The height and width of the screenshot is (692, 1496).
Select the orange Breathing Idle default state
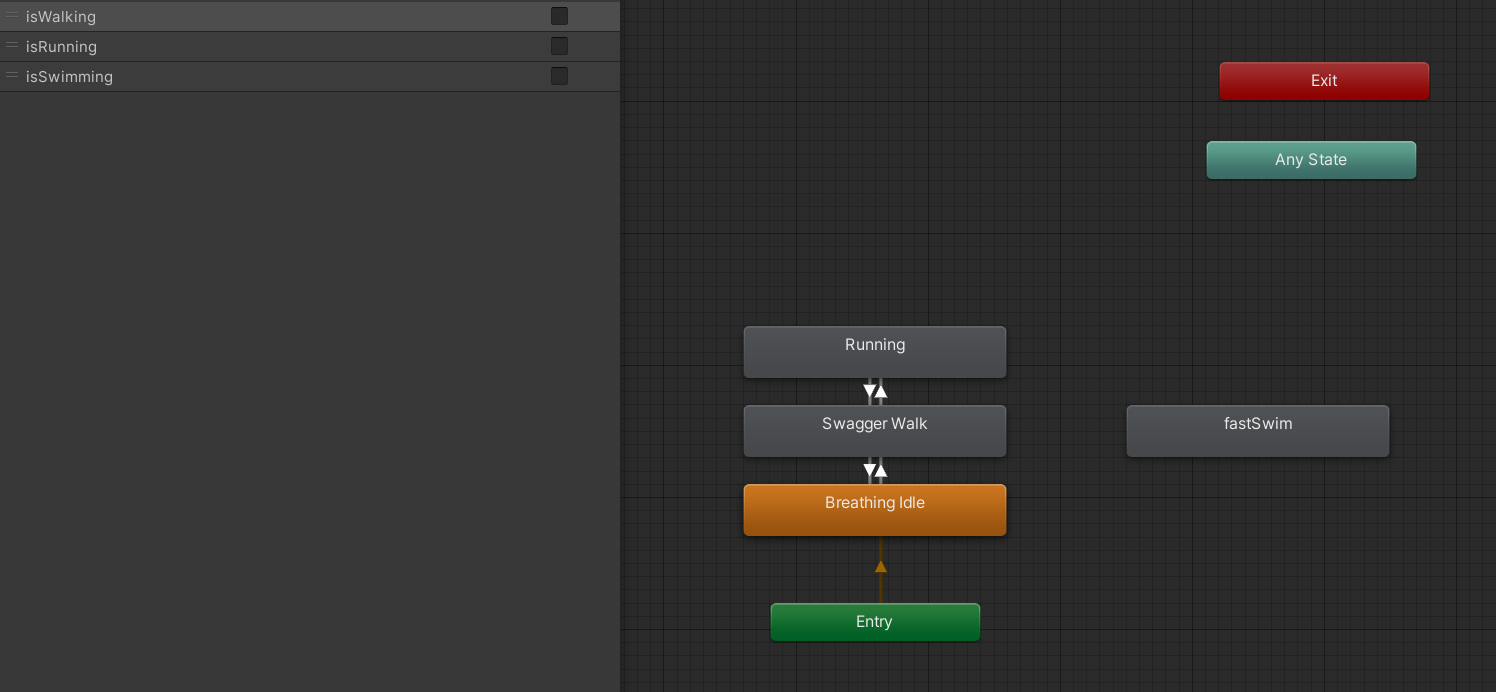(874, 509)
